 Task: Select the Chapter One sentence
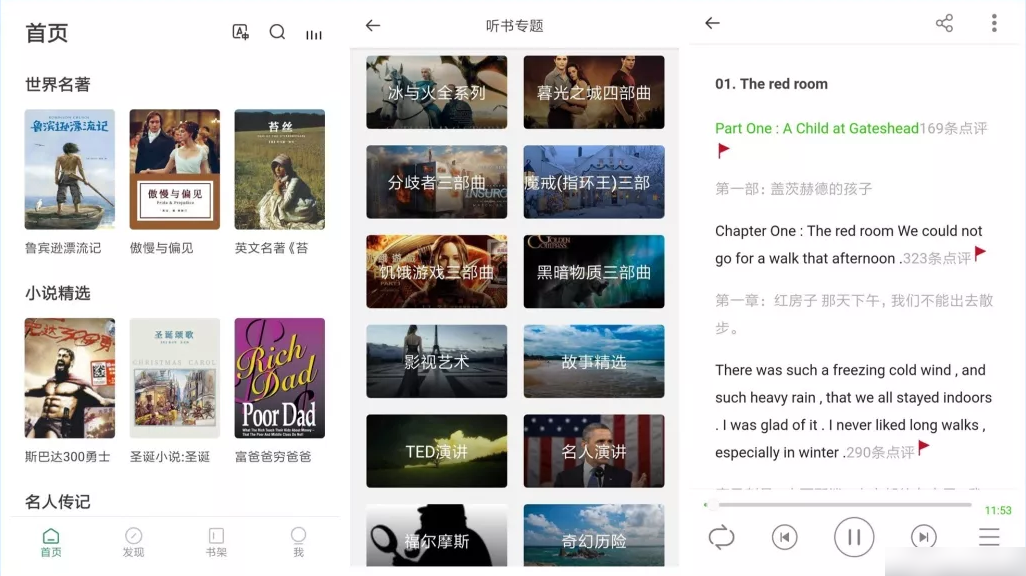(849, 245)
